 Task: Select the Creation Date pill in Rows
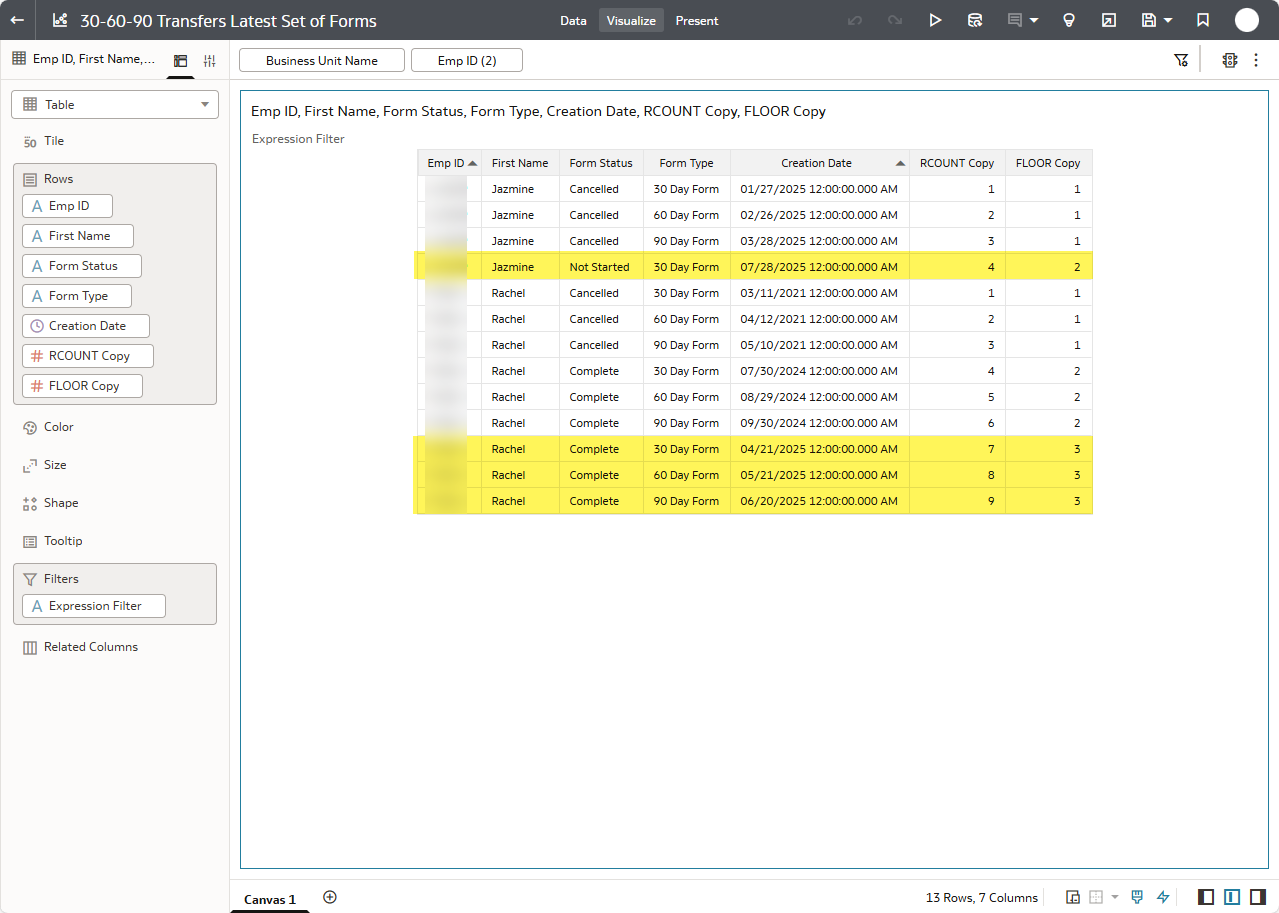pyautogui.click(x=86, y=326)
